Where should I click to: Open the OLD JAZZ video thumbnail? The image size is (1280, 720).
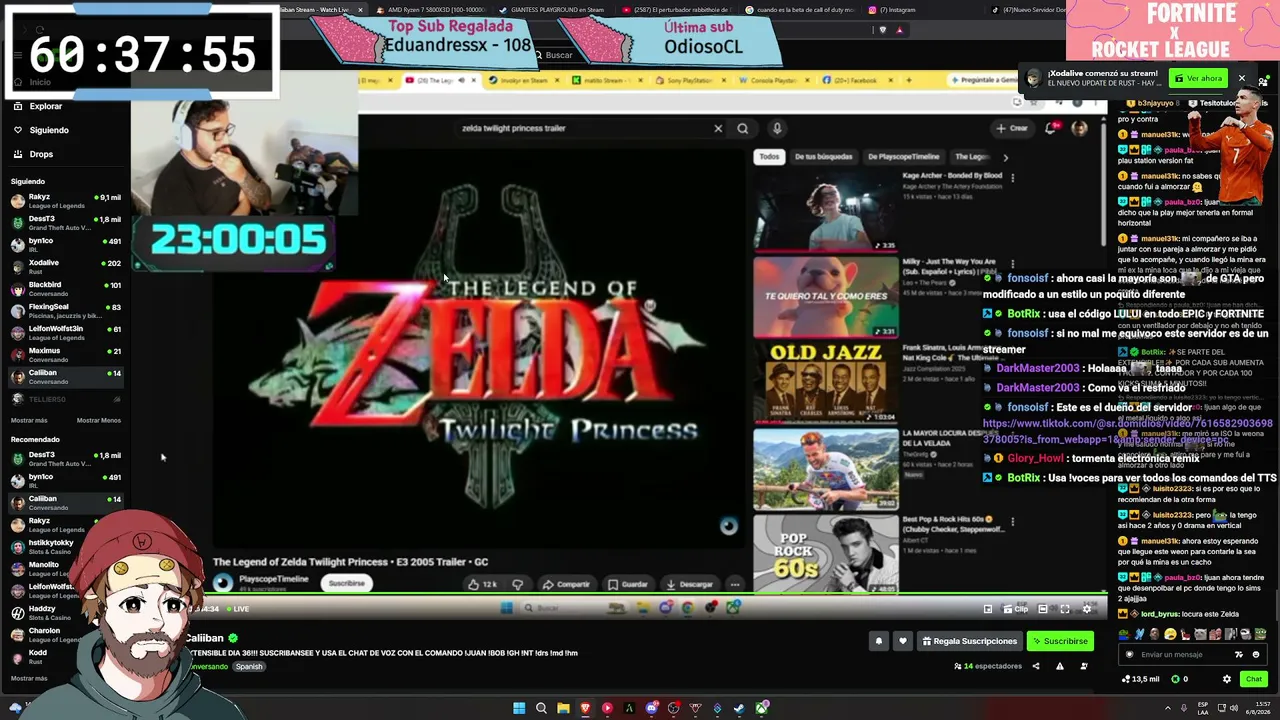pos(825,383)
